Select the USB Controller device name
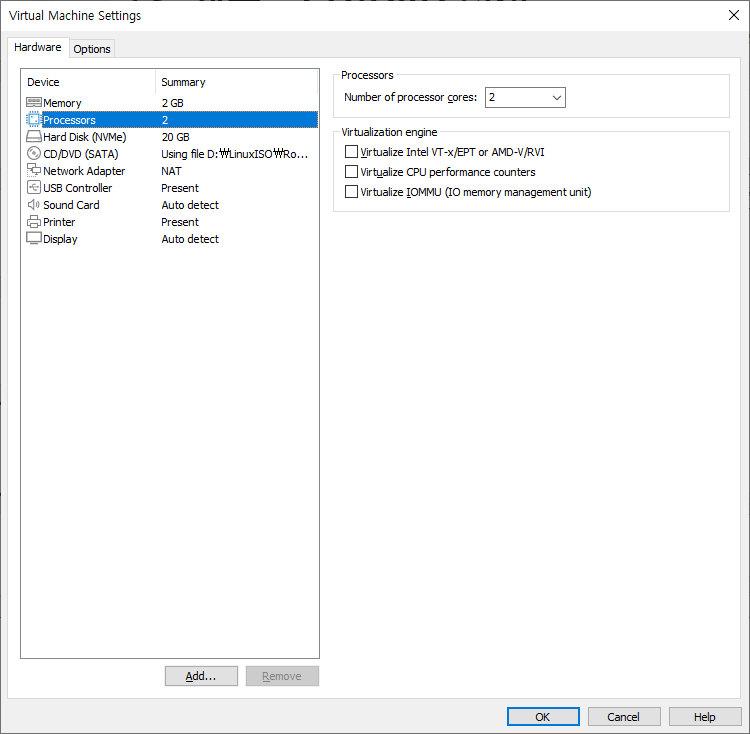Screen dimensions: 750x734 coord(77,188)
